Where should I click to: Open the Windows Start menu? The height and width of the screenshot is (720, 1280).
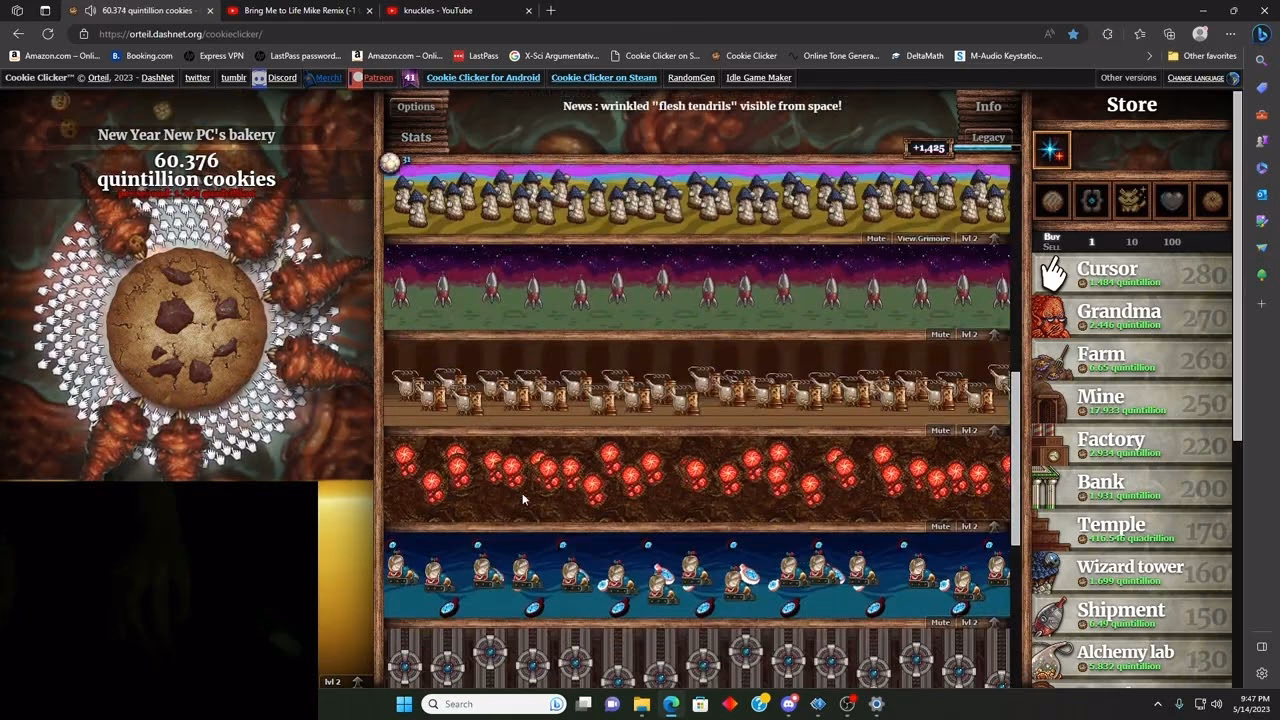coord(404,704)
